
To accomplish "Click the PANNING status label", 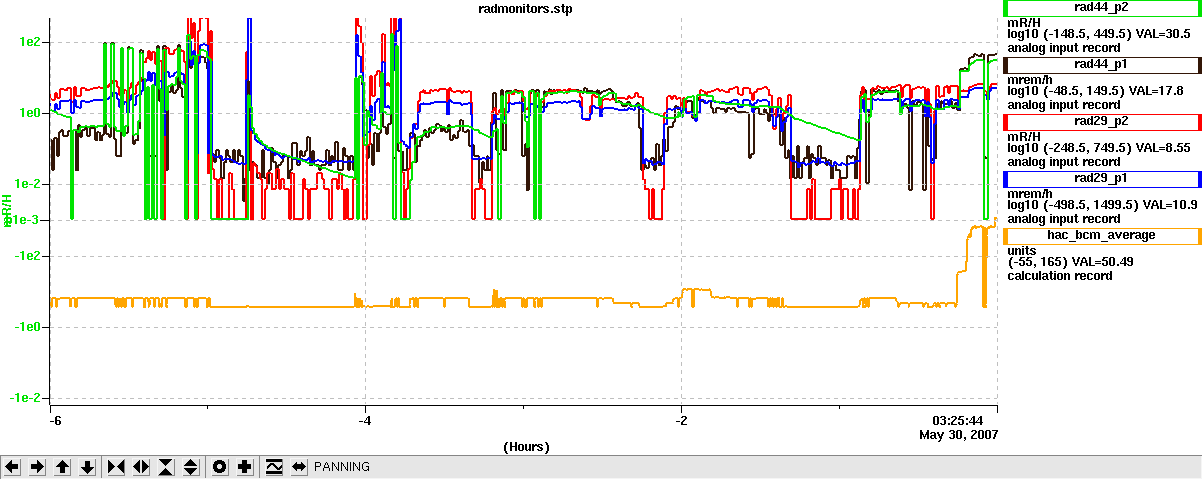I will [x=342, y=467].
